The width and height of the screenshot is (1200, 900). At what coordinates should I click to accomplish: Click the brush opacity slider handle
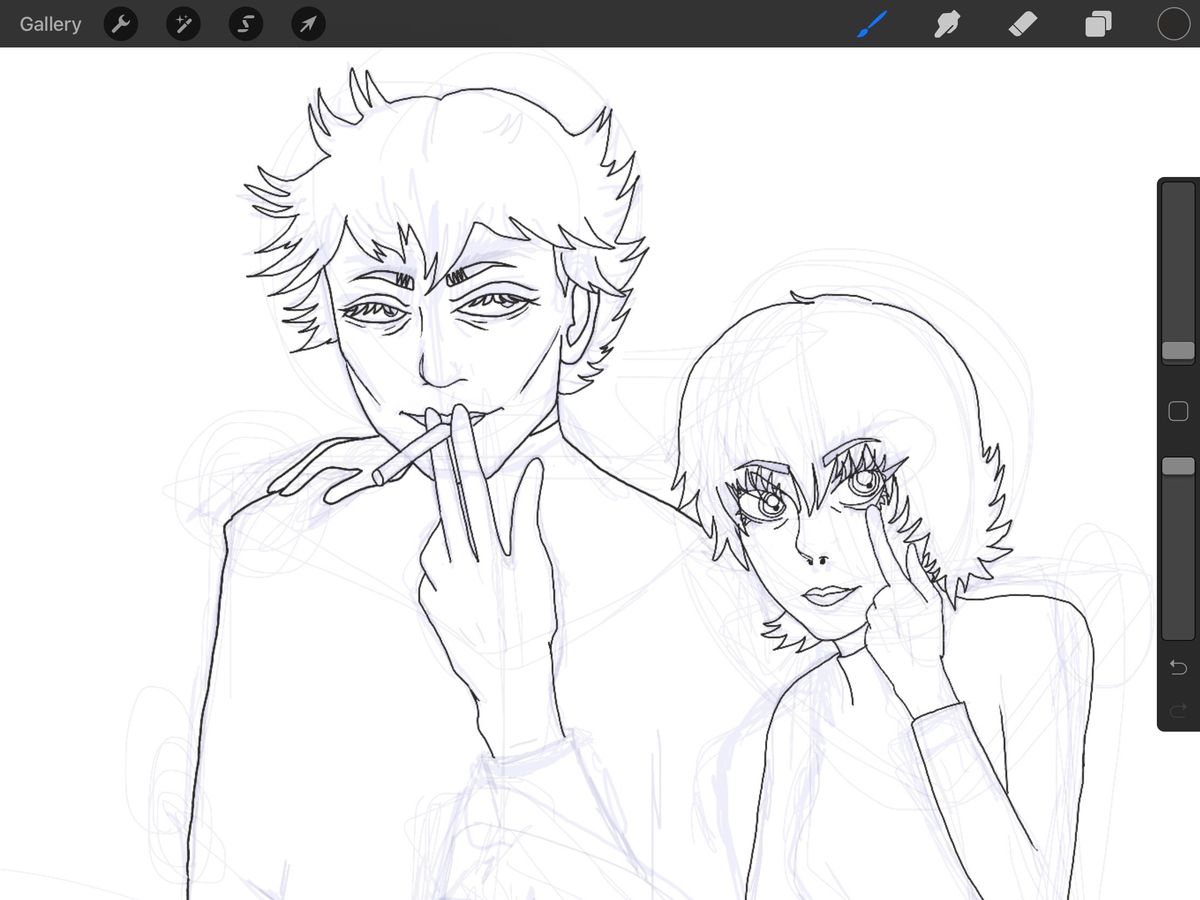pos(1178,466)
